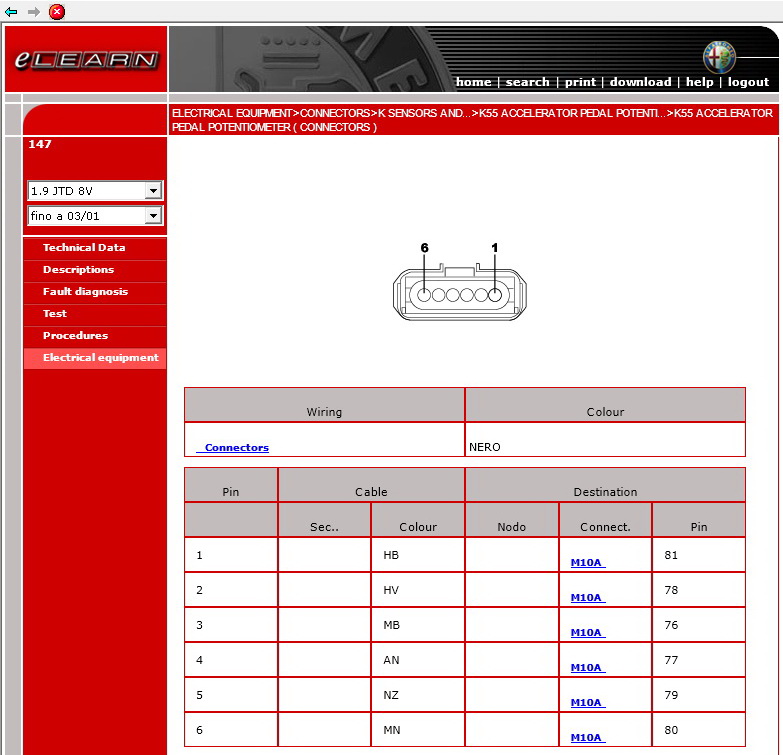This screenshot has width=783, height=755.
Task: Click the forward arrow icon
Action: coord(33,11)
